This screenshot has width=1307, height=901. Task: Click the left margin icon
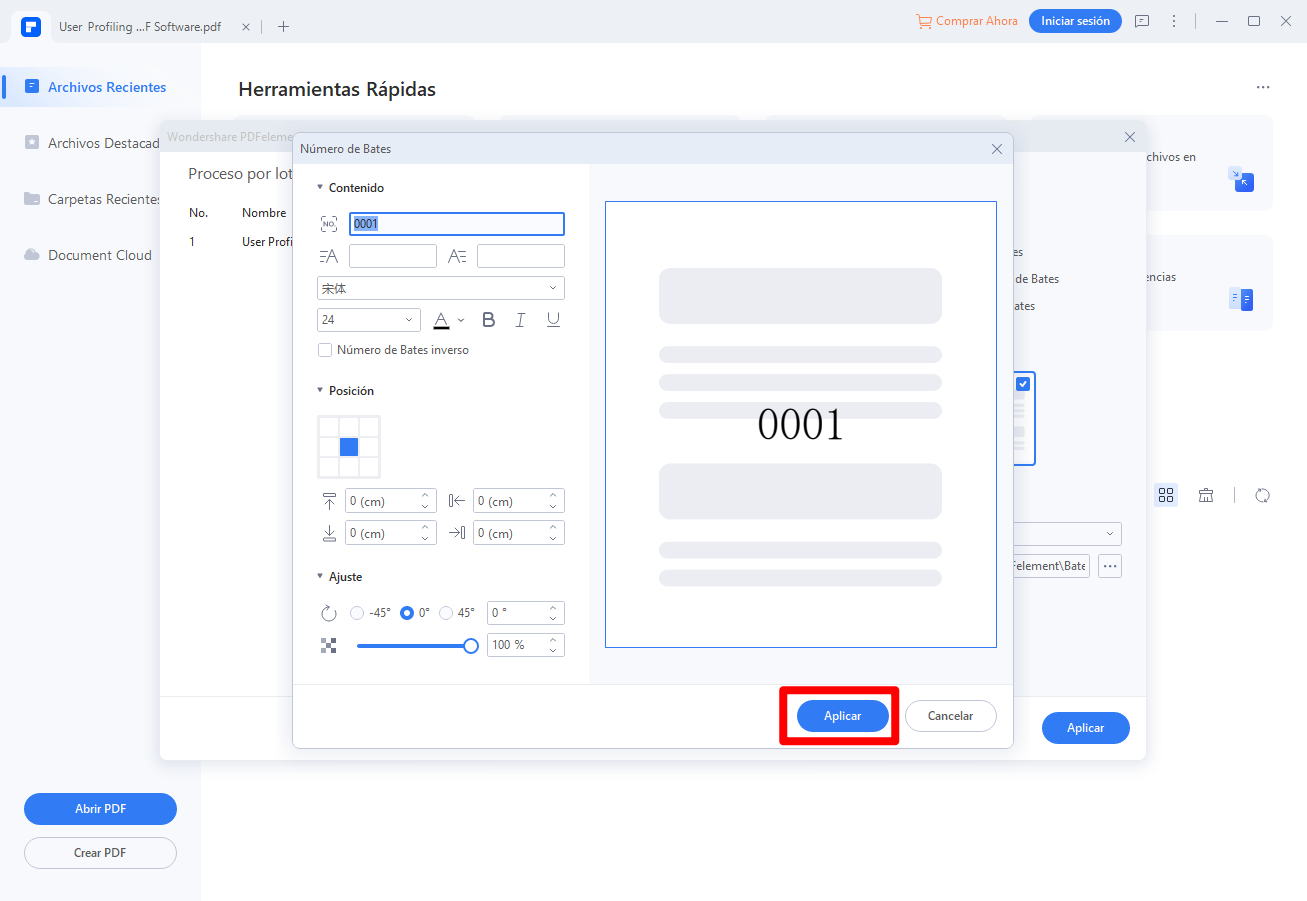(x=457, y=501)
